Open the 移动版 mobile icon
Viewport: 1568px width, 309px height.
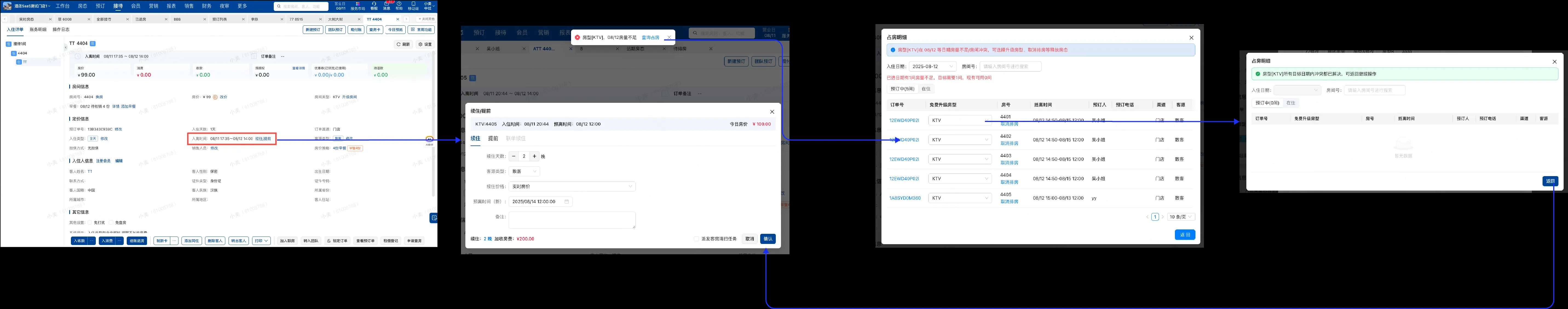pos(413,5)
